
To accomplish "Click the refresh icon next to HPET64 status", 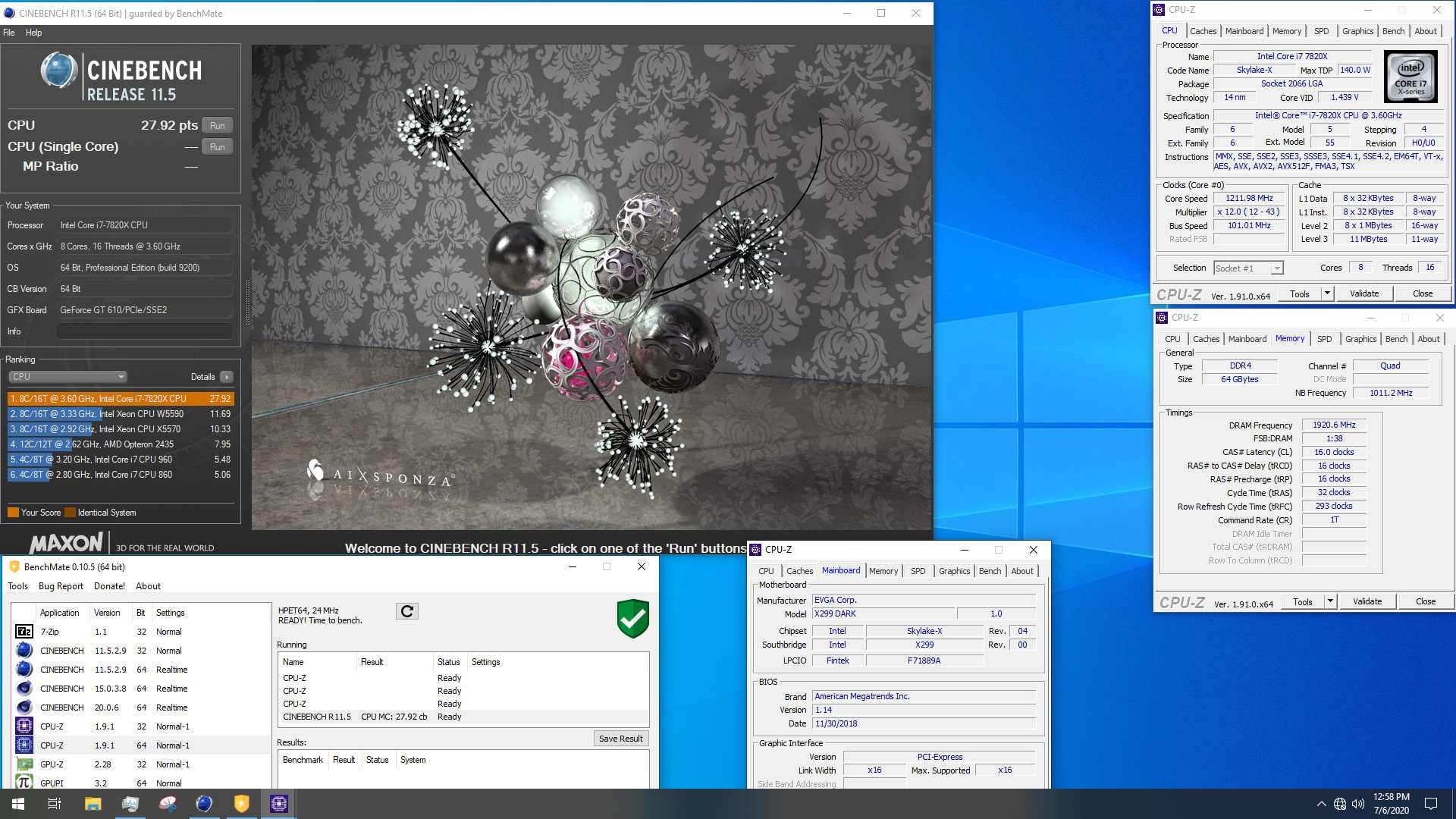I will (x=407, y=611).
